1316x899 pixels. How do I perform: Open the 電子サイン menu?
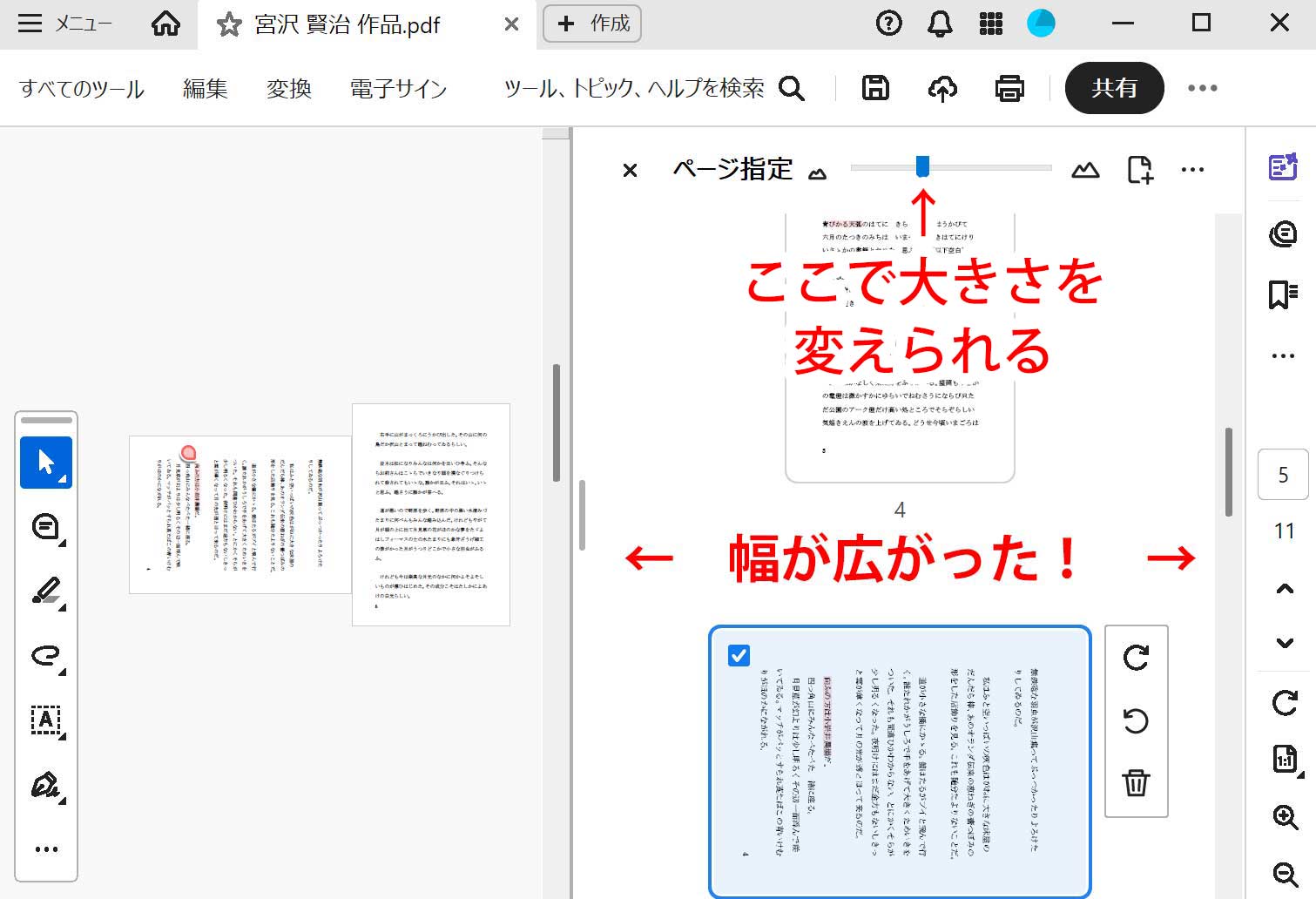point(398,88)
